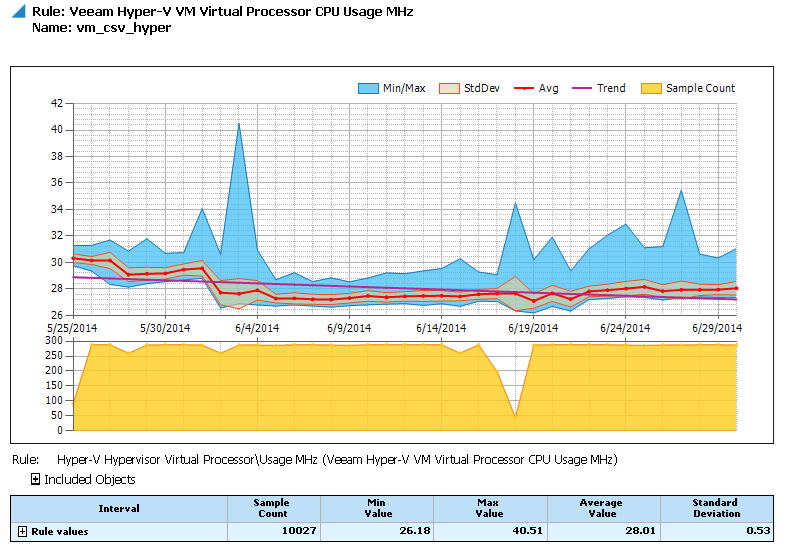Click the 6/29/2014 date axis label
Viewport: 800px width, 546px height.
[x=717, y=328]
